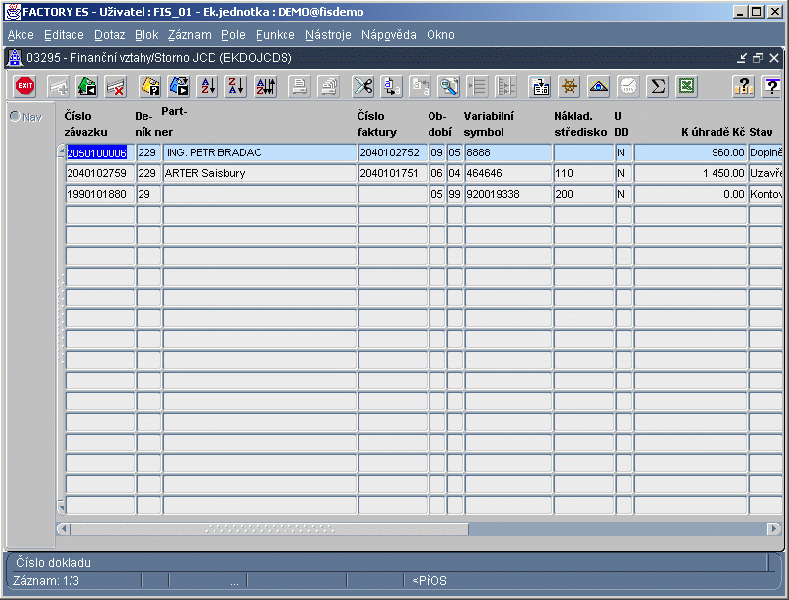The image size is (789, 600).
Task: Click the grayed-out printer icon
Action: click(299, 86)
